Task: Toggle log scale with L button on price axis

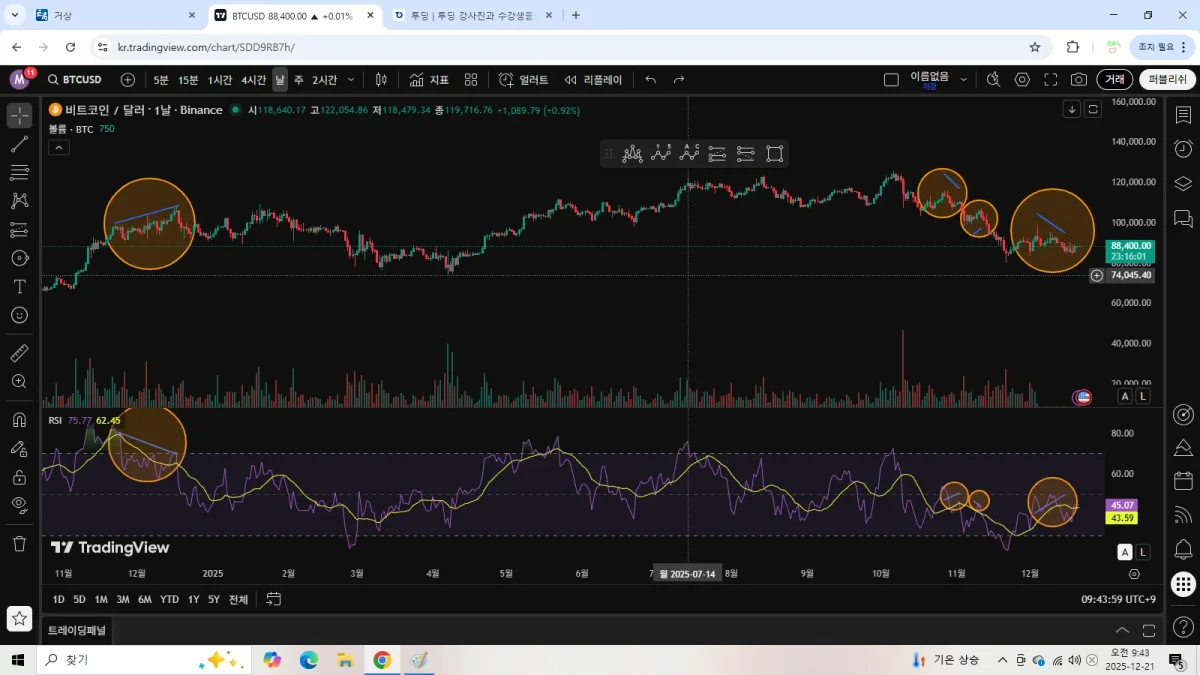Action: 1143,397
